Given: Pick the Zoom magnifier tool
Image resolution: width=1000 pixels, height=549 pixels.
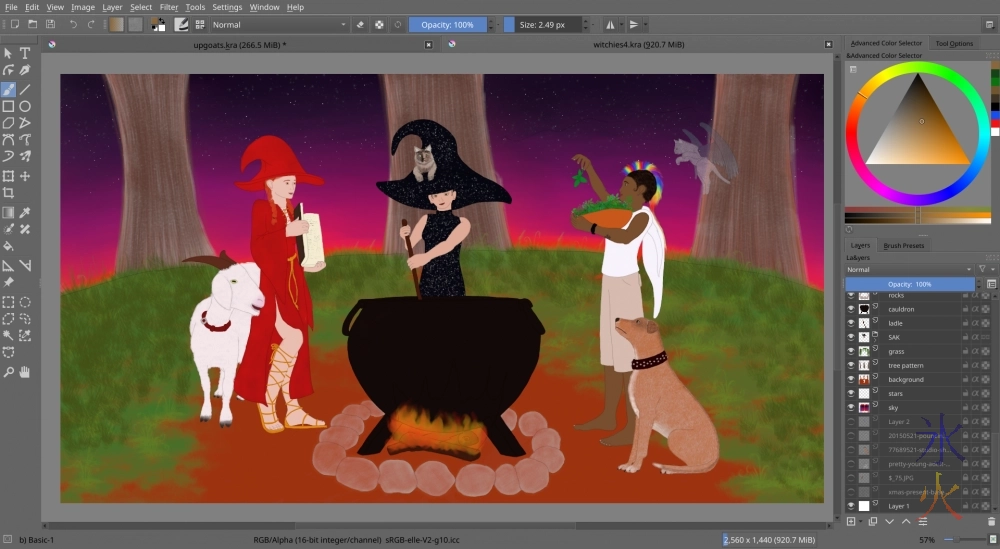Looking at the screenshot, I should 8,372.
